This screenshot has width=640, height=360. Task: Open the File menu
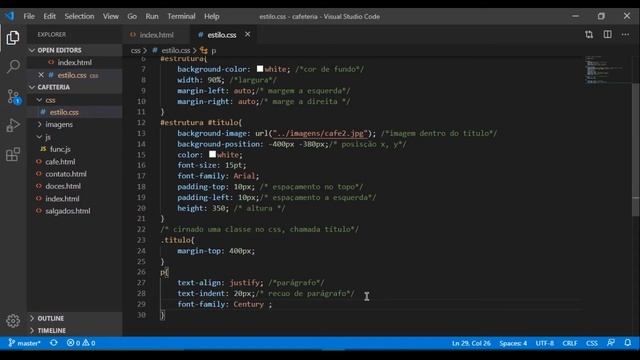[29, 16]
